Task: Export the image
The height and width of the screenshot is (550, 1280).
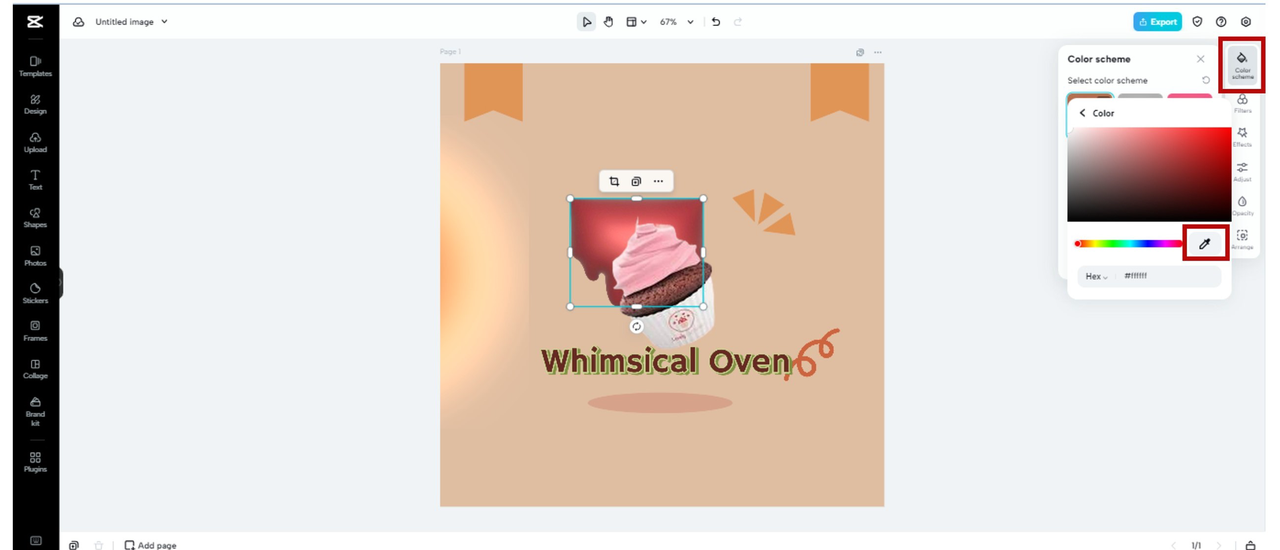Action: pyautogui.click(x=1158, y=22)
